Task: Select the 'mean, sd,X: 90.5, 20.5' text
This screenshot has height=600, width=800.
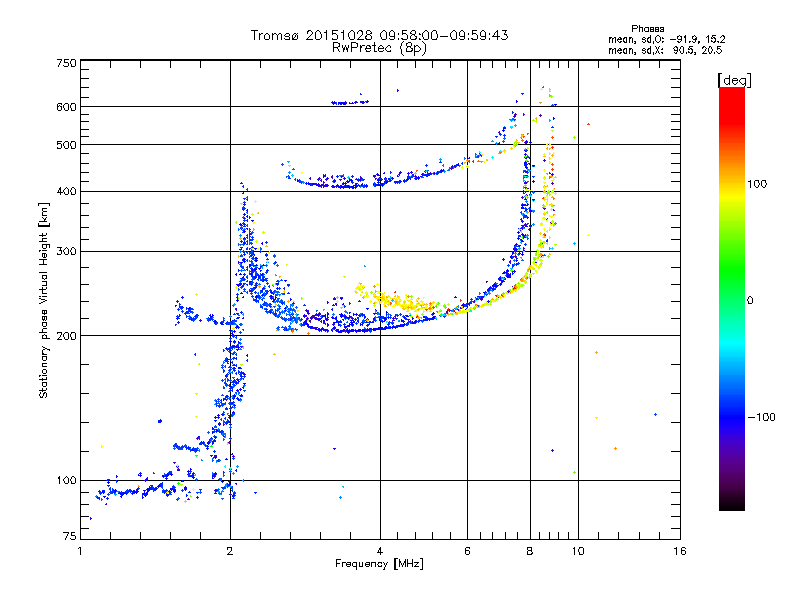Action: click(665, 50)
